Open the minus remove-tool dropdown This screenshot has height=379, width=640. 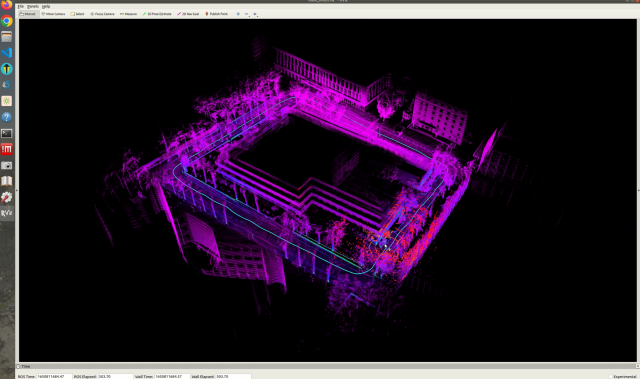click(x=247, y=14)
